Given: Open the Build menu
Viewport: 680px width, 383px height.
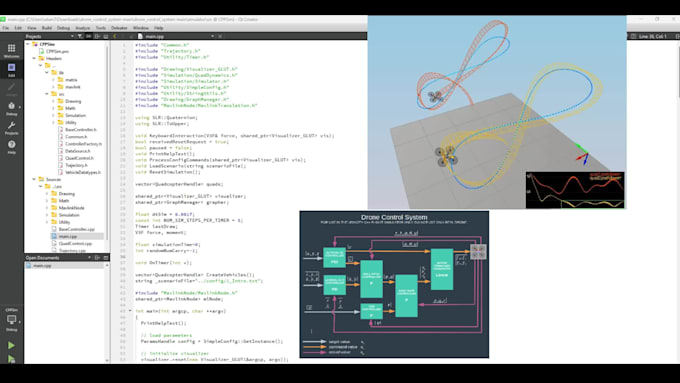Looking at the screenshot, I should pyautogui.click(x=46, y=28).
